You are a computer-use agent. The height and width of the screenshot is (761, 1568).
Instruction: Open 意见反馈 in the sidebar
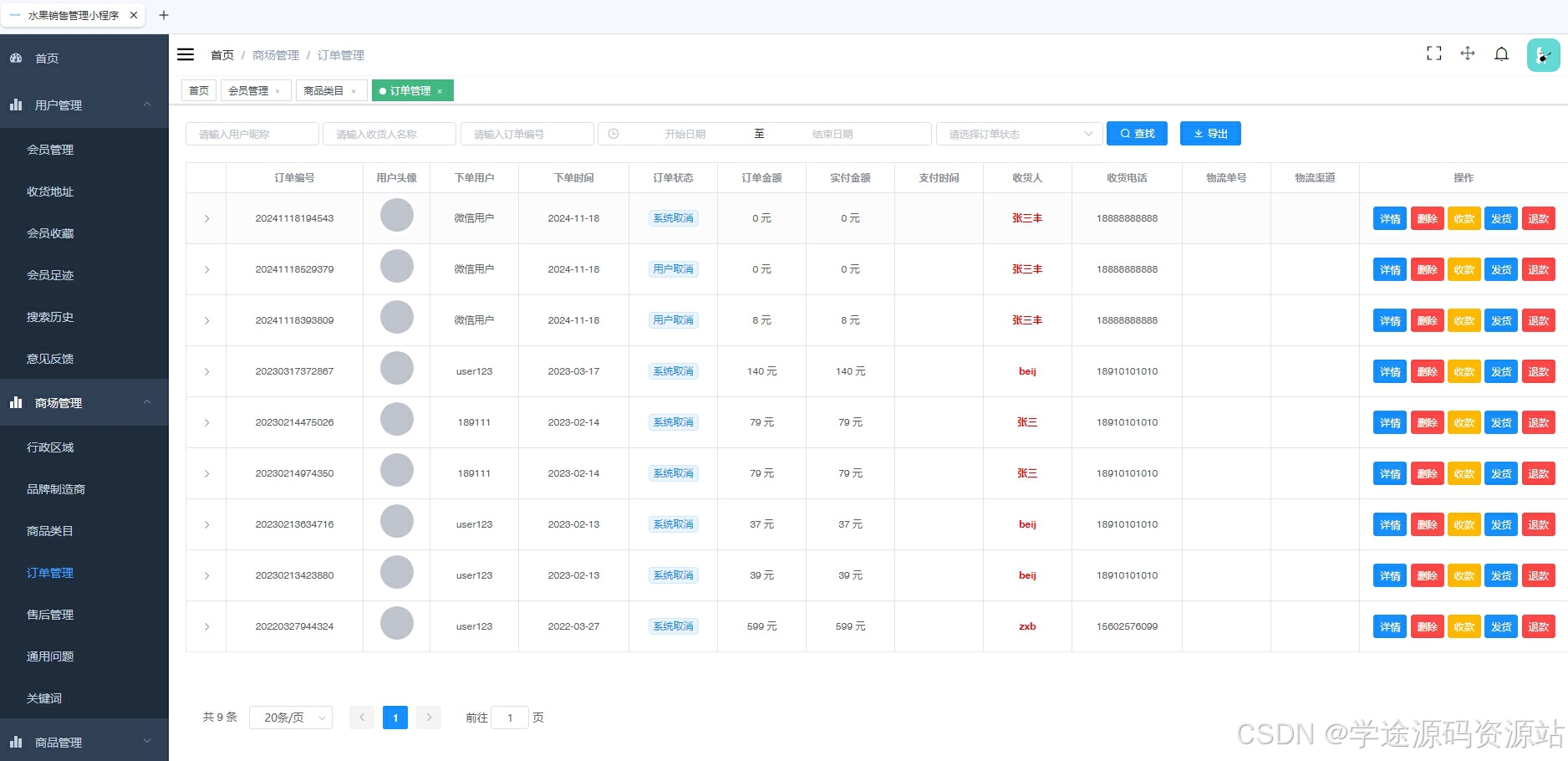[x=84, y=359]
